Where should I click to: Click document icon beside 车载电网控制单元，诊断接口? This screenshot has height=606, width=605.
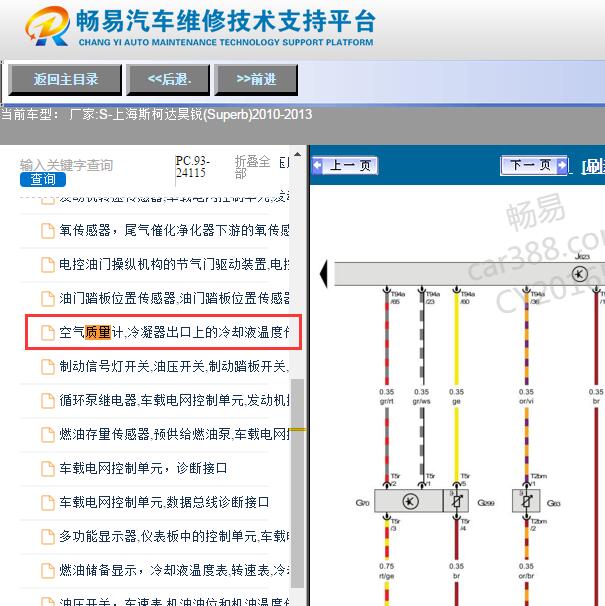48,469
